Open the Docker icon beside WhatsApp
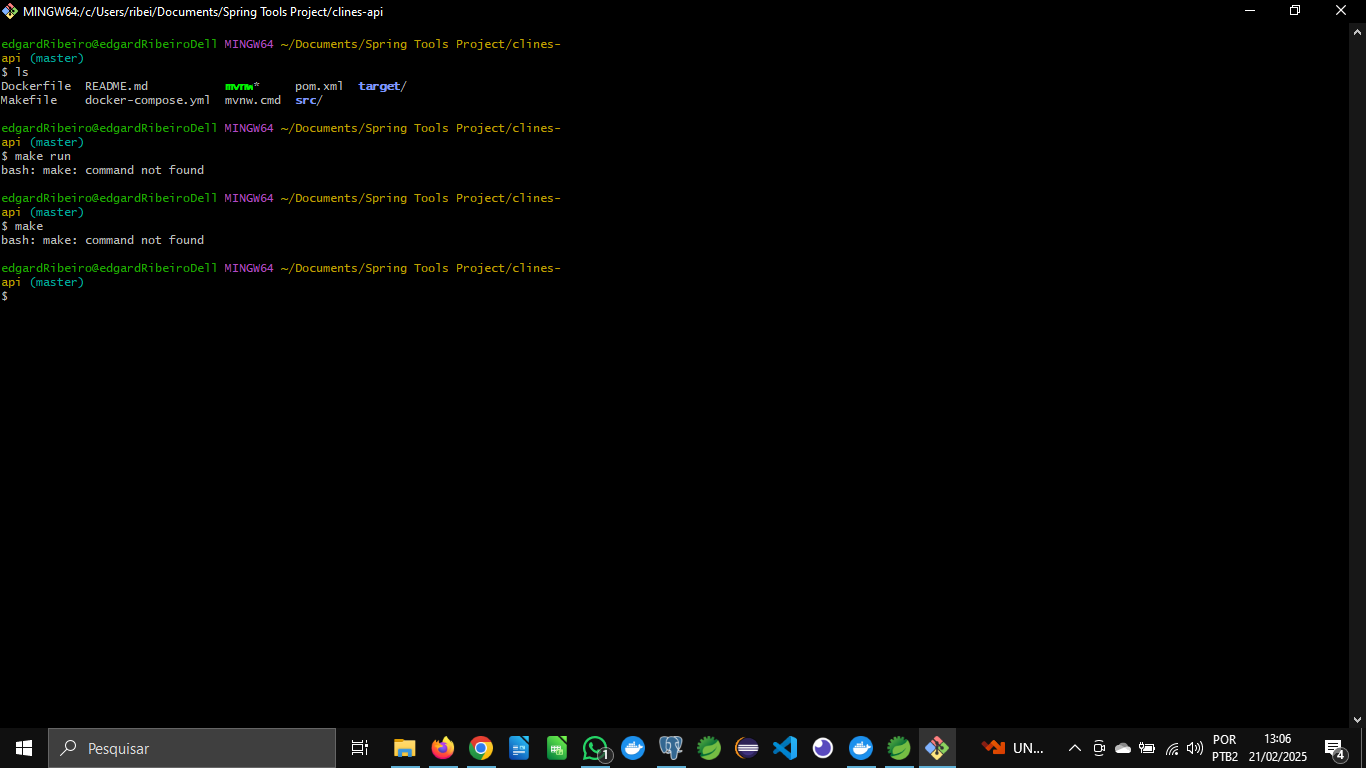1366x768 pixels. 633,748
